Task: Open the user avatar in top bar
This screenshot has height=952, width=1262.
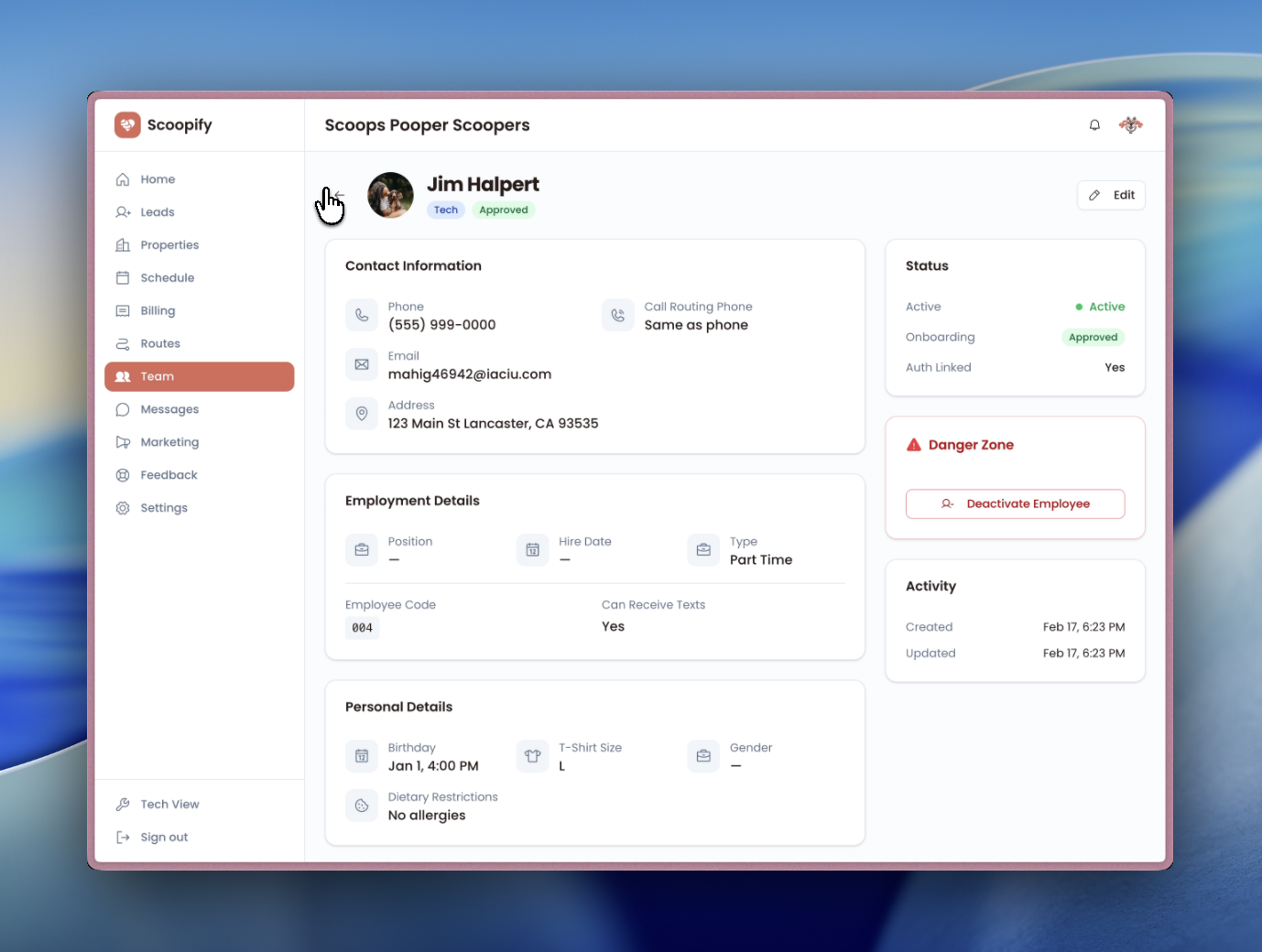Action: pyautogui.click(x=1131, y=124)
